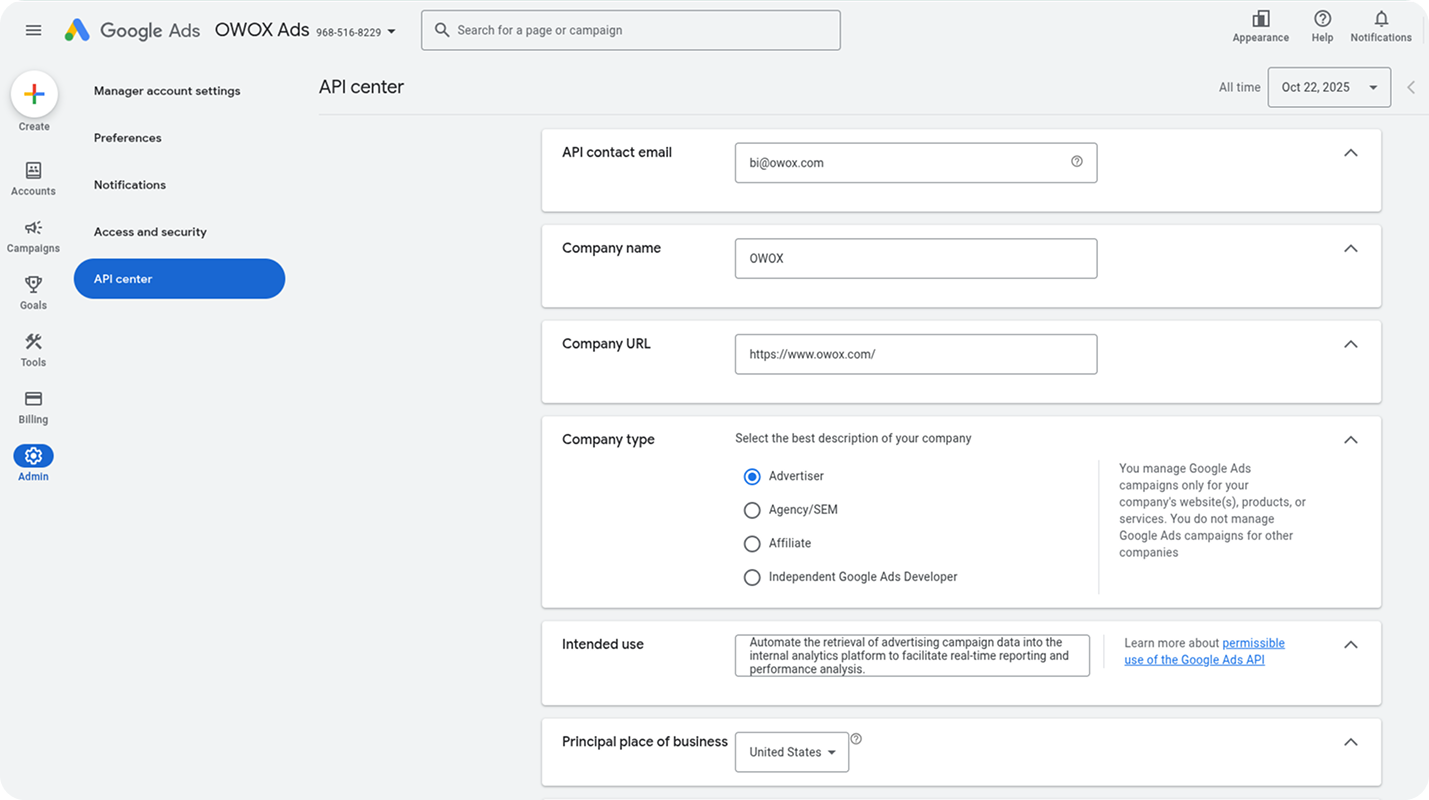Click inside the Company name field
Image resolution: width=1429 pixels, height=800 pixels.
point(915,258)
